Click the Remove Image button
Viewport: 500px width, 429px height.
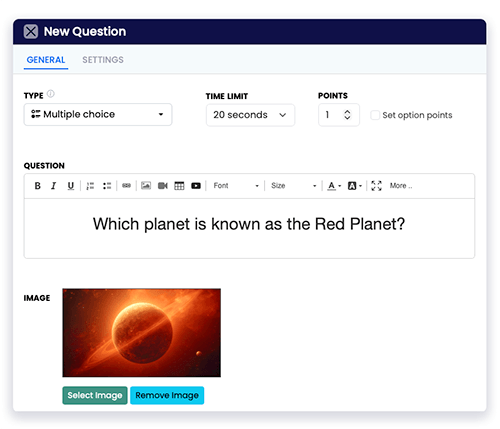167,395
